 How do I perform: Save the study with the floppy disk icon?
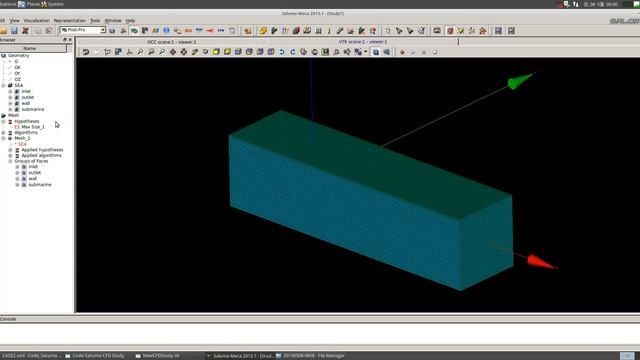pyautogui.click(x=14, y=31)
